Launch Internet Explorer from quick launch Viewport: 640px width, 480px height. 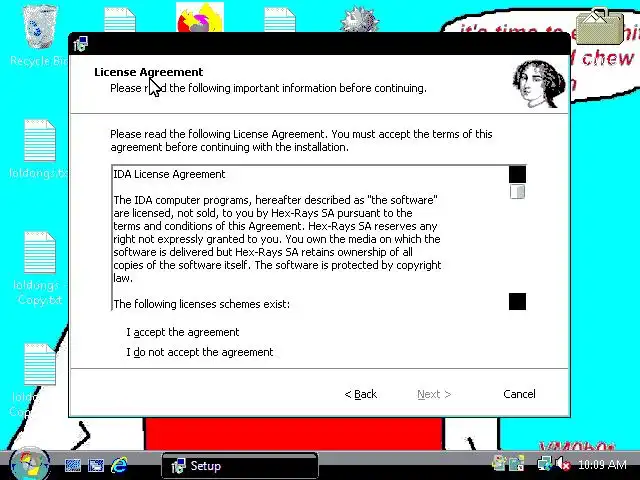[120, 465]
